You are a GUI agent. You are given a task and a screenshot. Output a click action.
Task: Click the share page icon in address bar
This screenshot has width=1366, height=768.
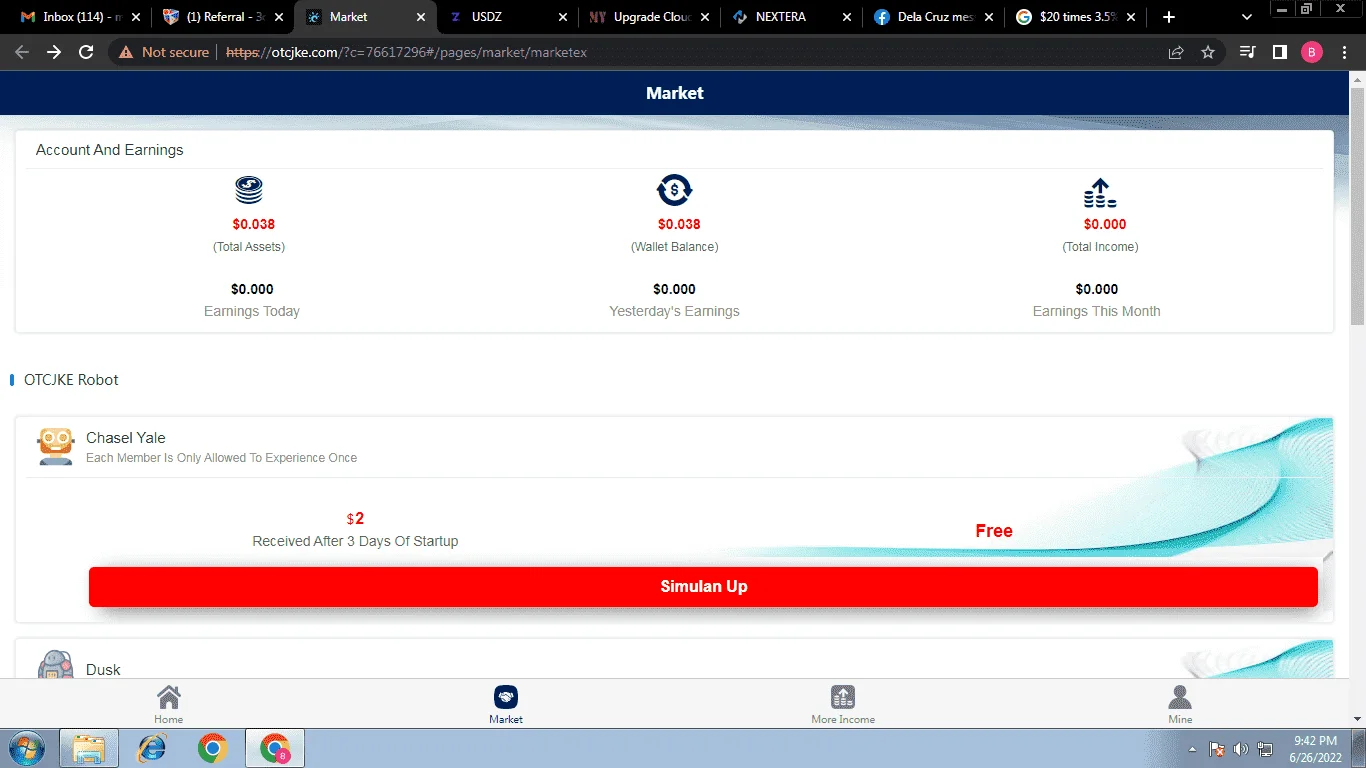[1176, 52]
